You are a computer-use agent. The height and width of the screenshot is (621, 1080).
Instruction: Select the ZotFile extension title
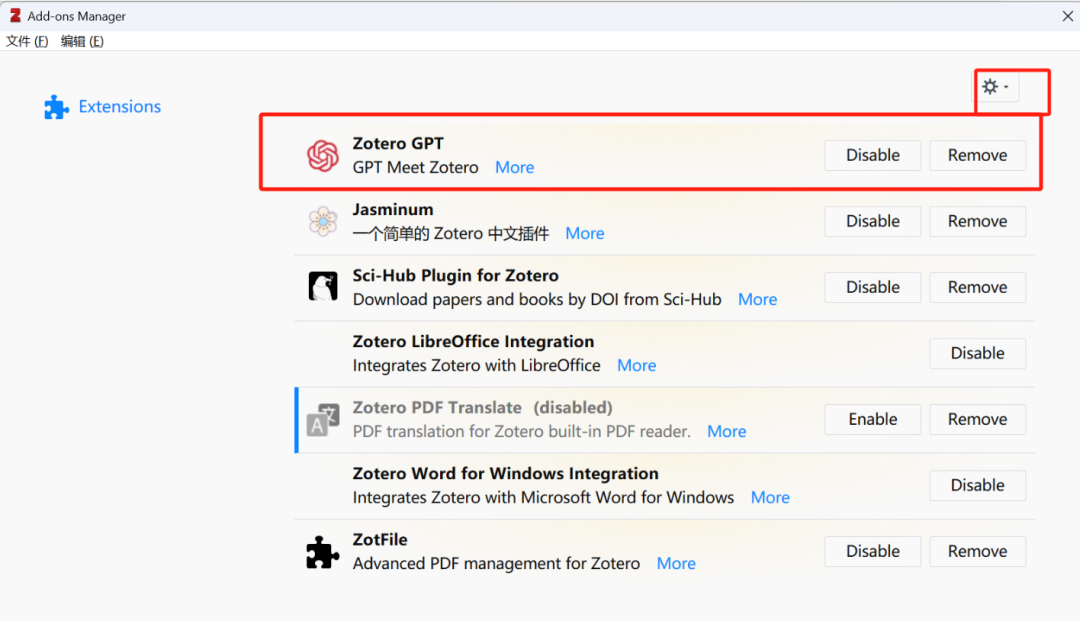coord(380,540)
